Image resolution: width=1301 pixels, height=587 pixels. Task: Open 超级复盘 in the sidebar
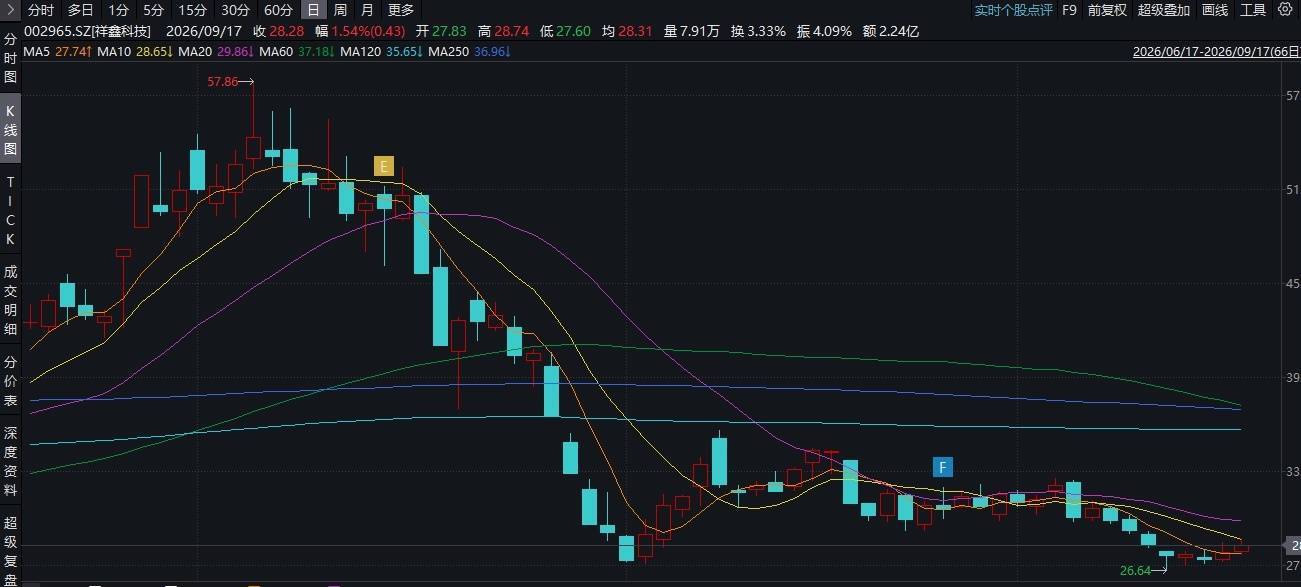11,550
